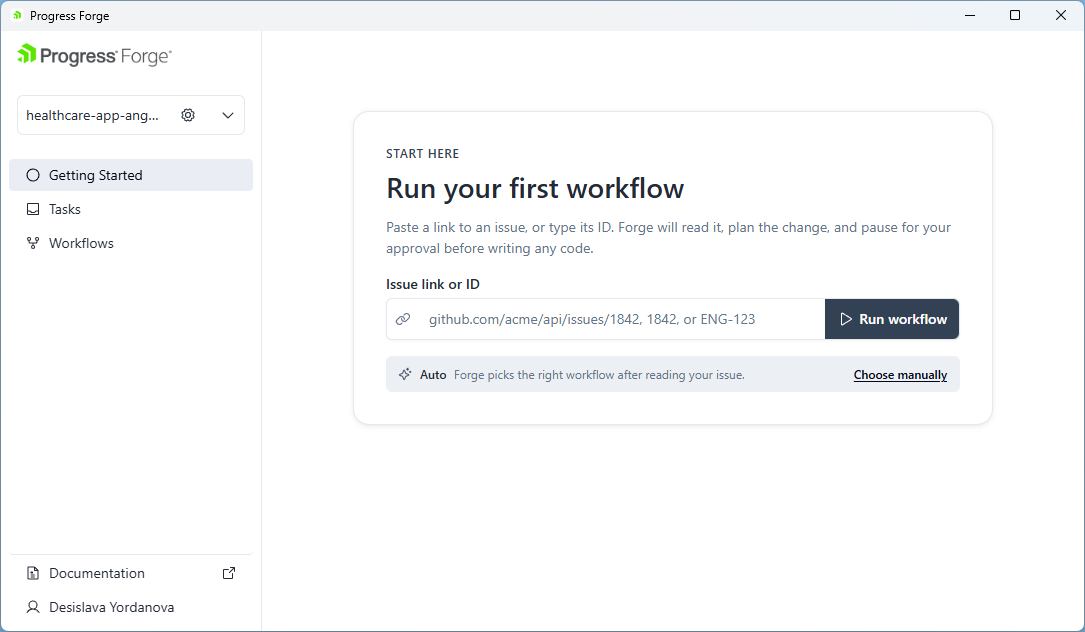Click the Tasks inbox icon
This screenshot has height=632, width=1085.
pos(33,209)
